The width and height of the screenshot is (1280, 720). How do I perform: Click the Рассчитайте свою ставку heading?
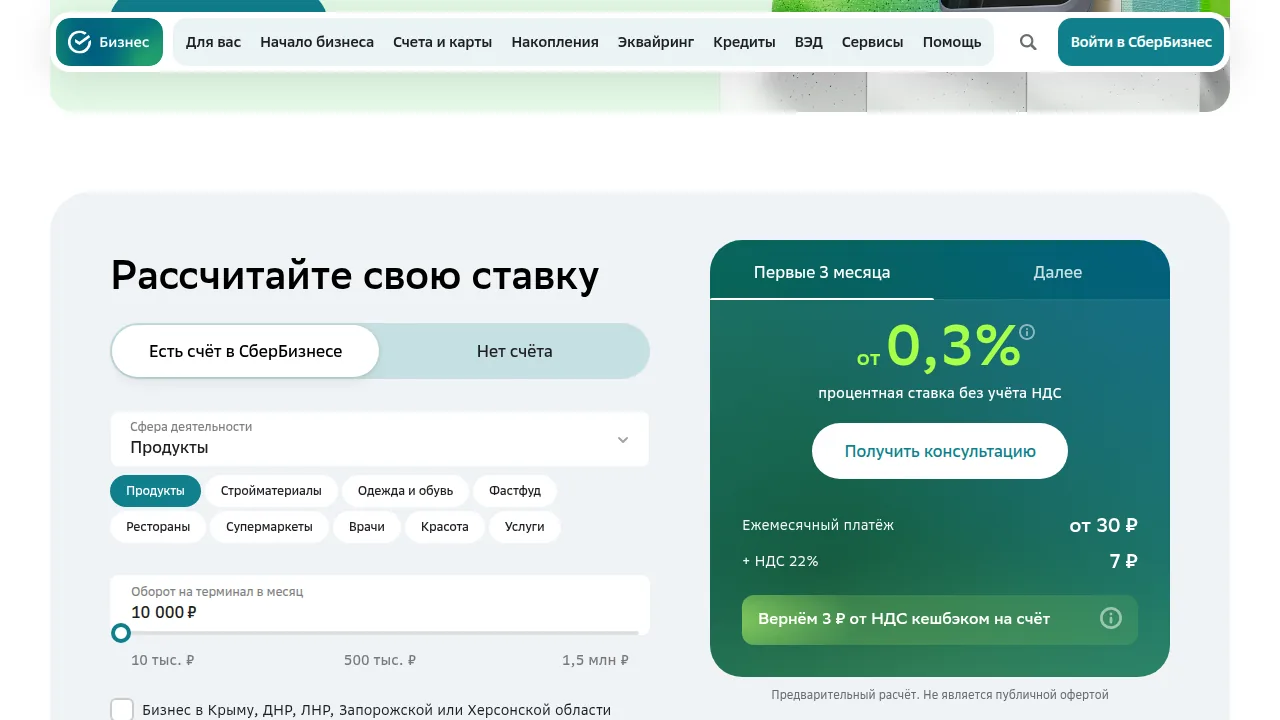(x=355, y=275)
